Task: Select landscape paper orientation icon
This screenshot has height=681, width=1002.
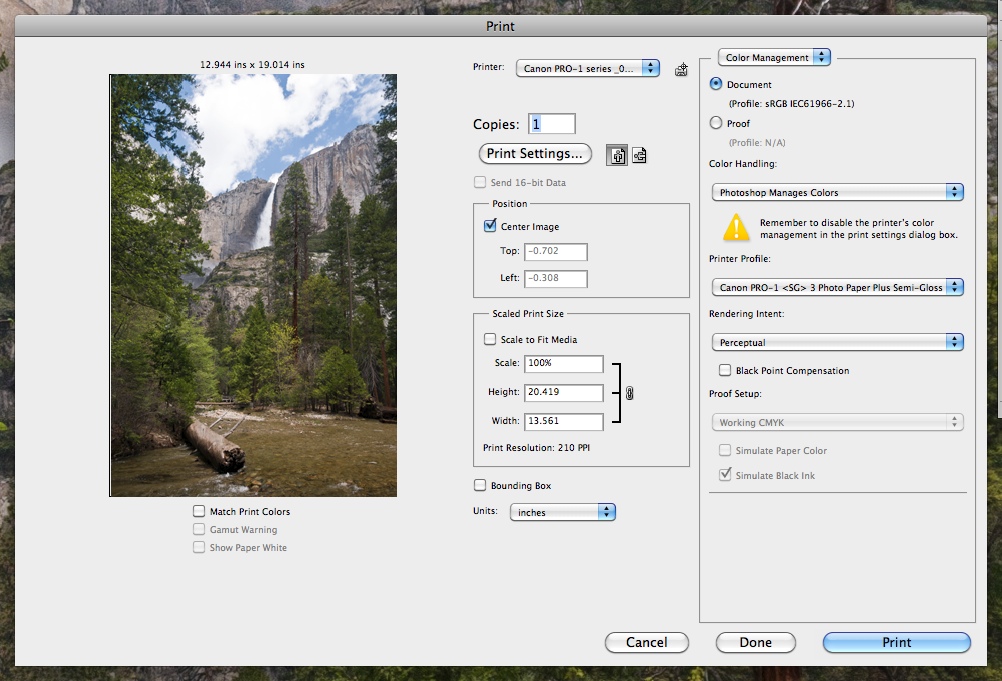Action: [x=640, y=155]
